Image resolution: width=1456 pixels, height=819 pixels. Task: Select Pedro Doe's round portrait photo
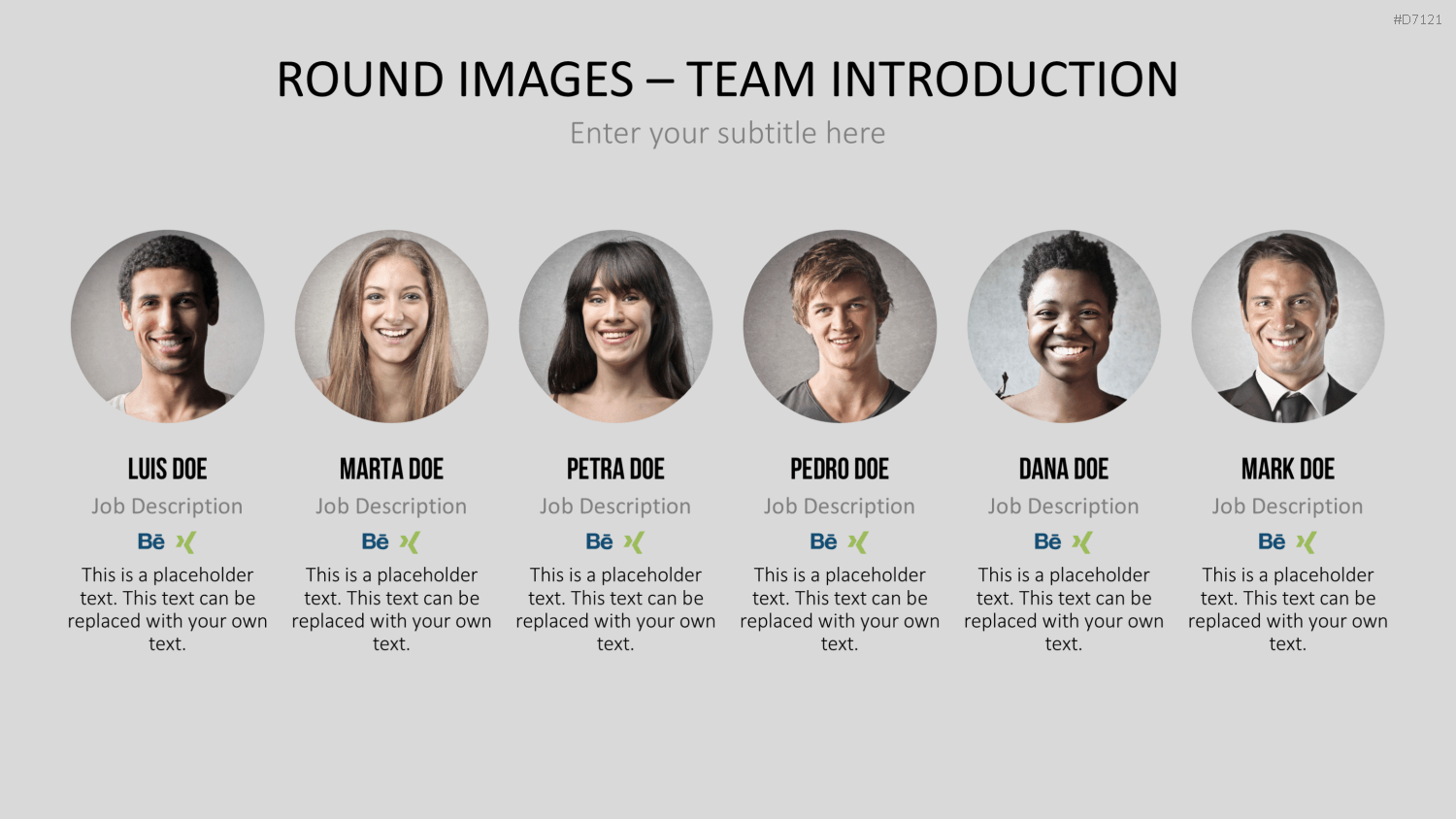[x=841, y=326]
